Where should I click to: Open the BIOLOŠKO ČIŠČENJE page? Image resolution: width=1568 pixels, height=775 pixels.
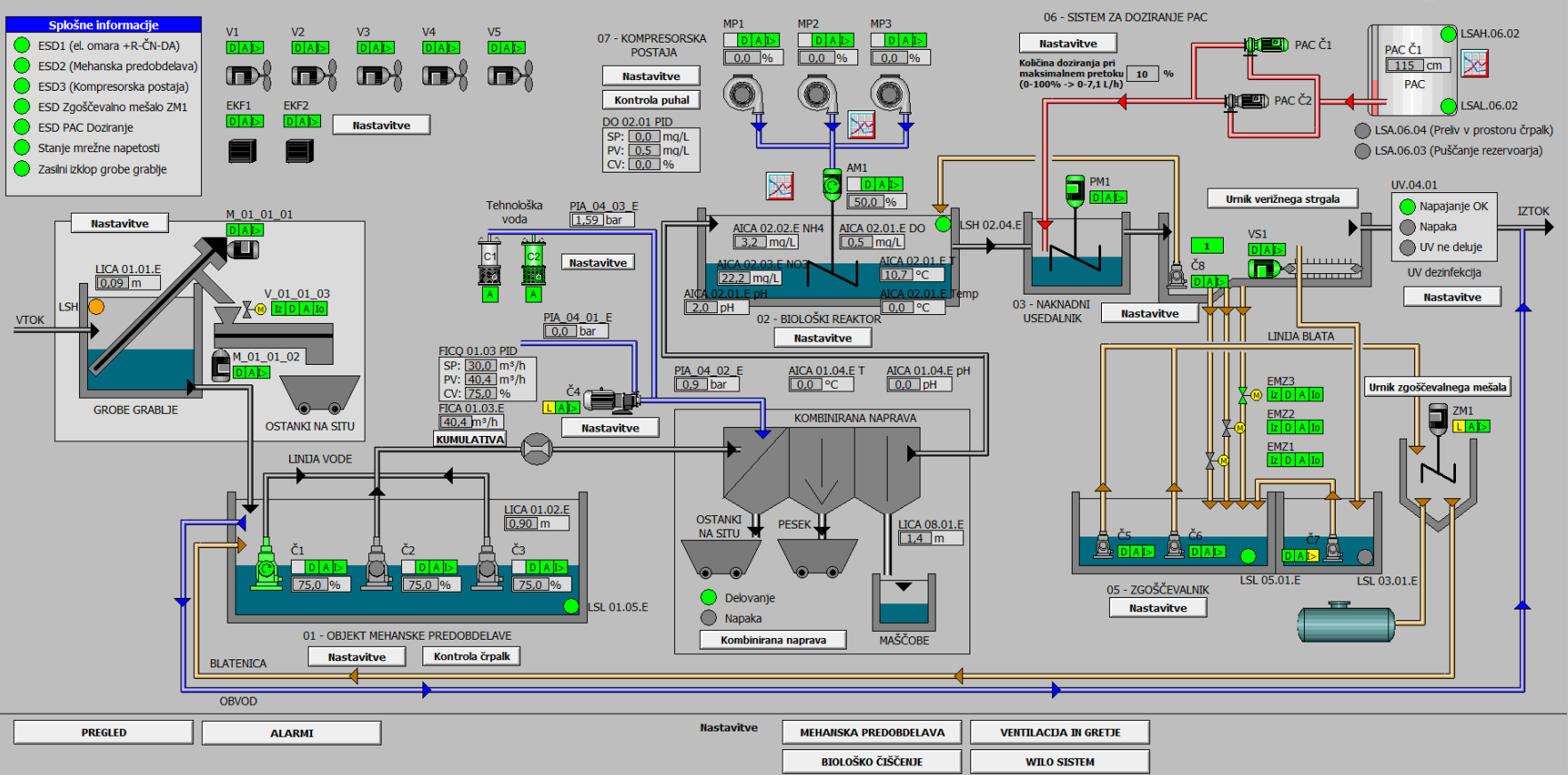coord(872,762)
